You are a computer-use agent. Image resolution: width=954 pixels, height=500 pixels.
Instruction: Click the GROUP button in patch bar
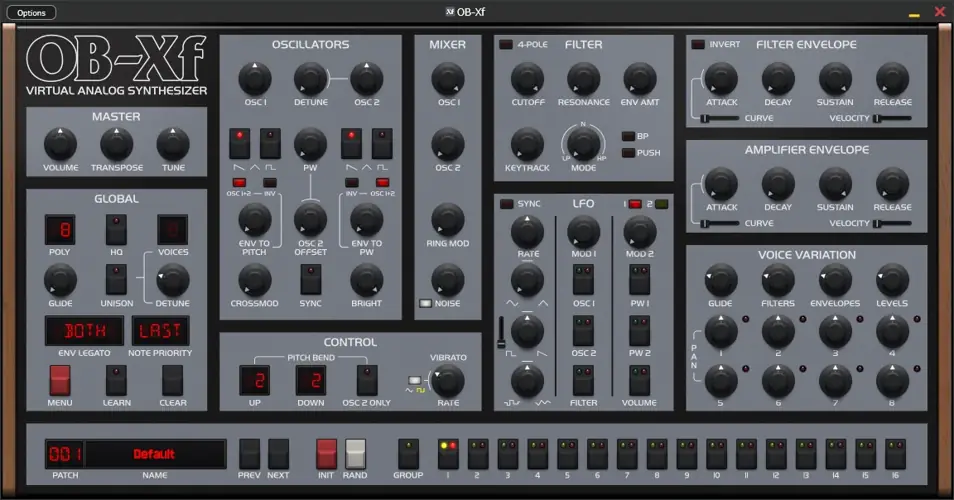point(408,454)
